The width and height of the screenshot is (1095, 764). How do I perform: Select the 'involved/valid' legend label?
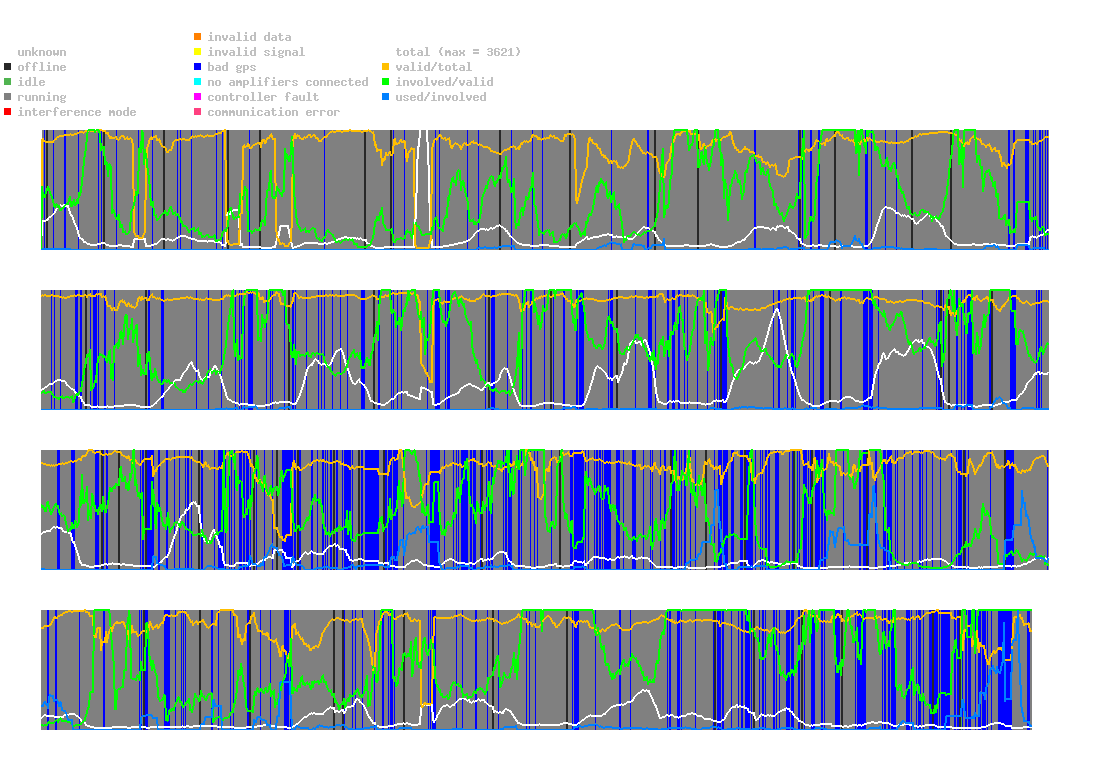click(444, 82)
